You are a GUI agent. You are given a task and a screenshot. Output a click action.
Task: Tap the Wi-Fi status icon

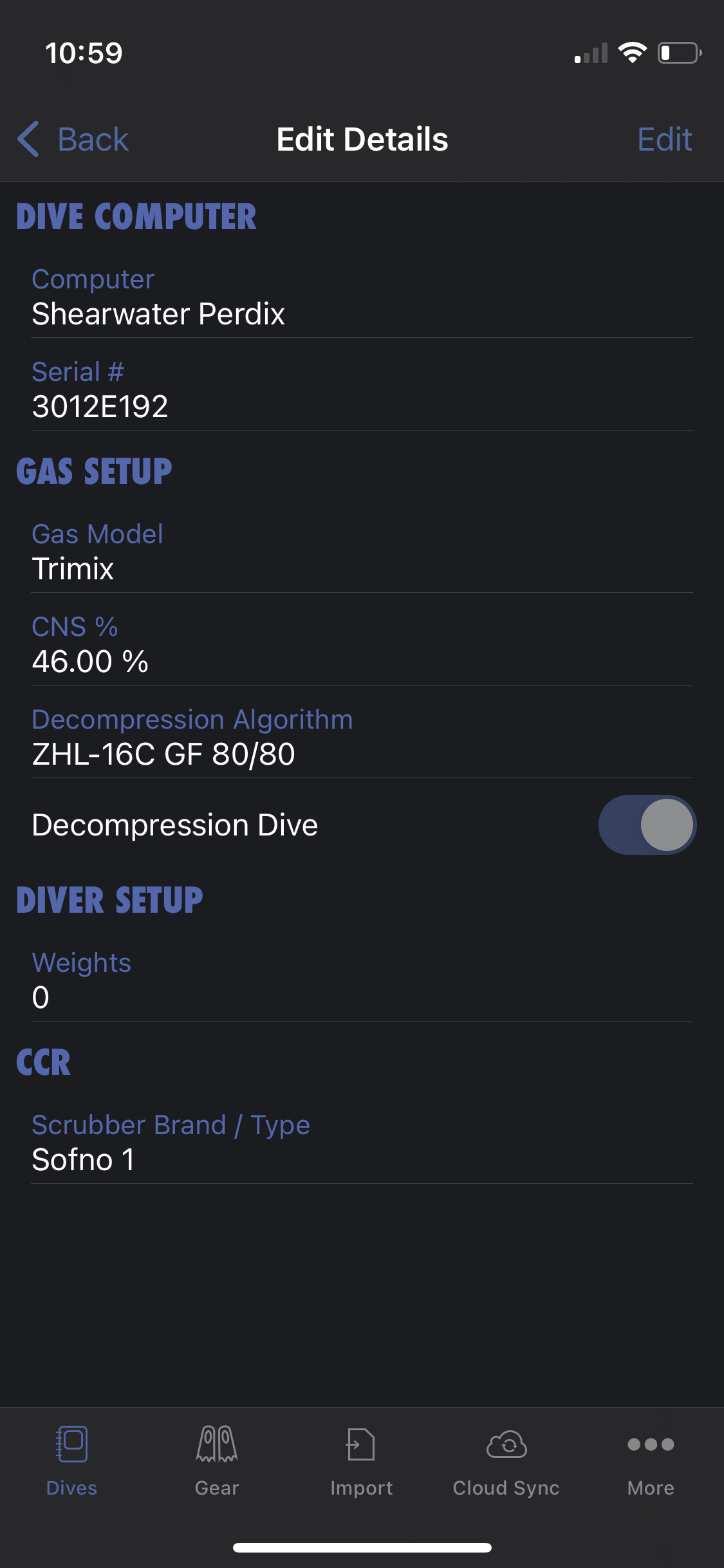click(x=632, y=53)
